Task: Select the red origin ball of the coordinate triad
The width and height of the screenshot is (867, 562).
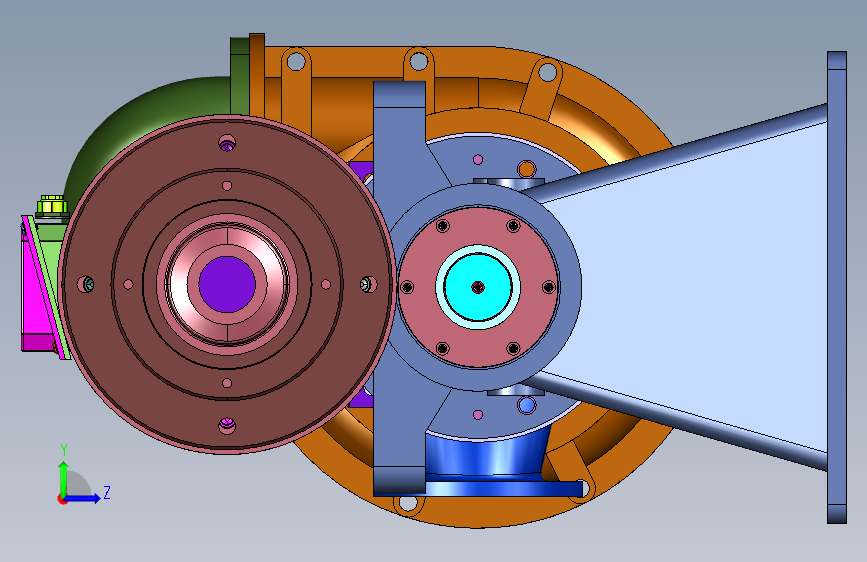Action: [x=61, y=499]
